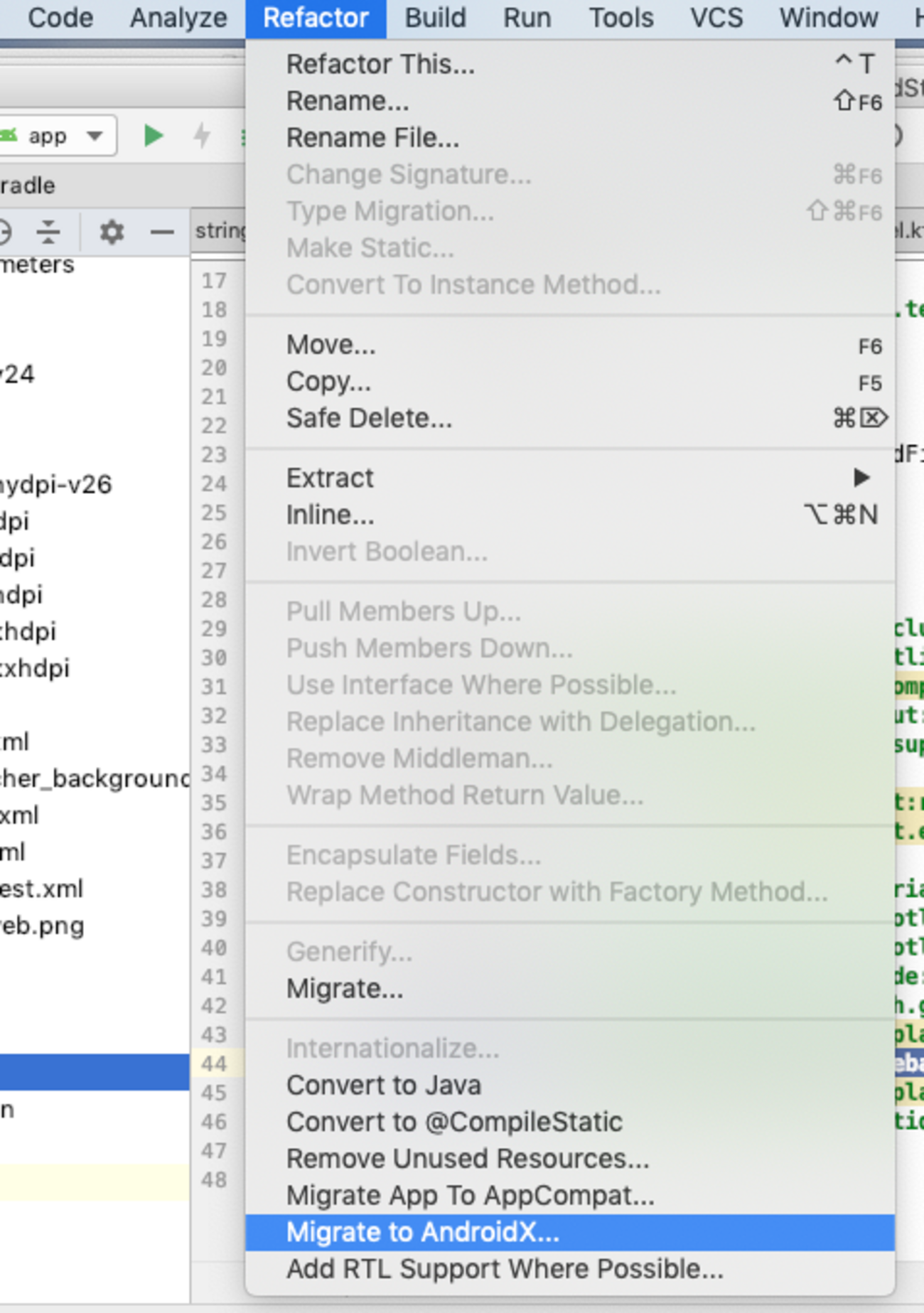
Task: Hide the project panel with minus icon
Action: 162,231
